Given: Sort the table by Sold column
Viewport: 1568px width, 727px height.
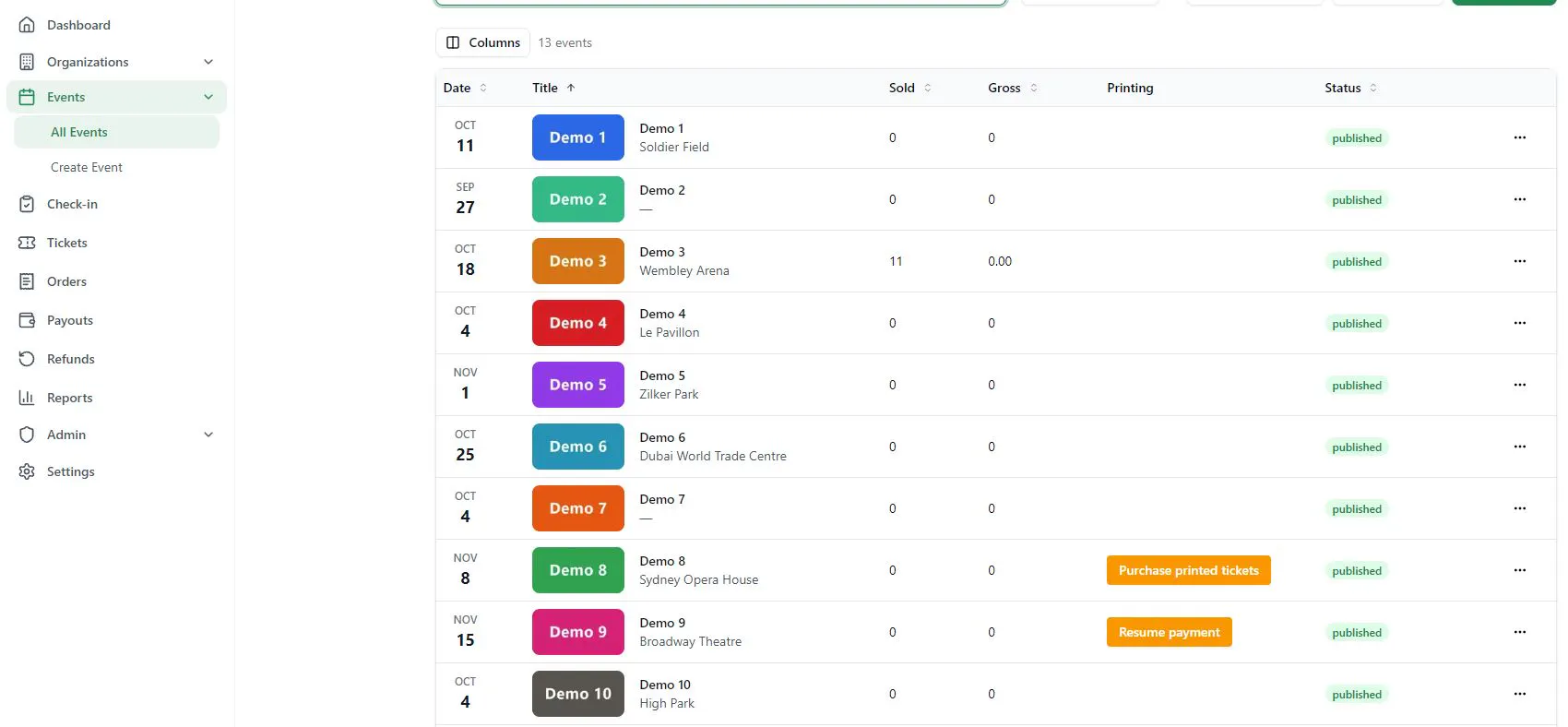Looking at the screenshot, I should 910,88.
